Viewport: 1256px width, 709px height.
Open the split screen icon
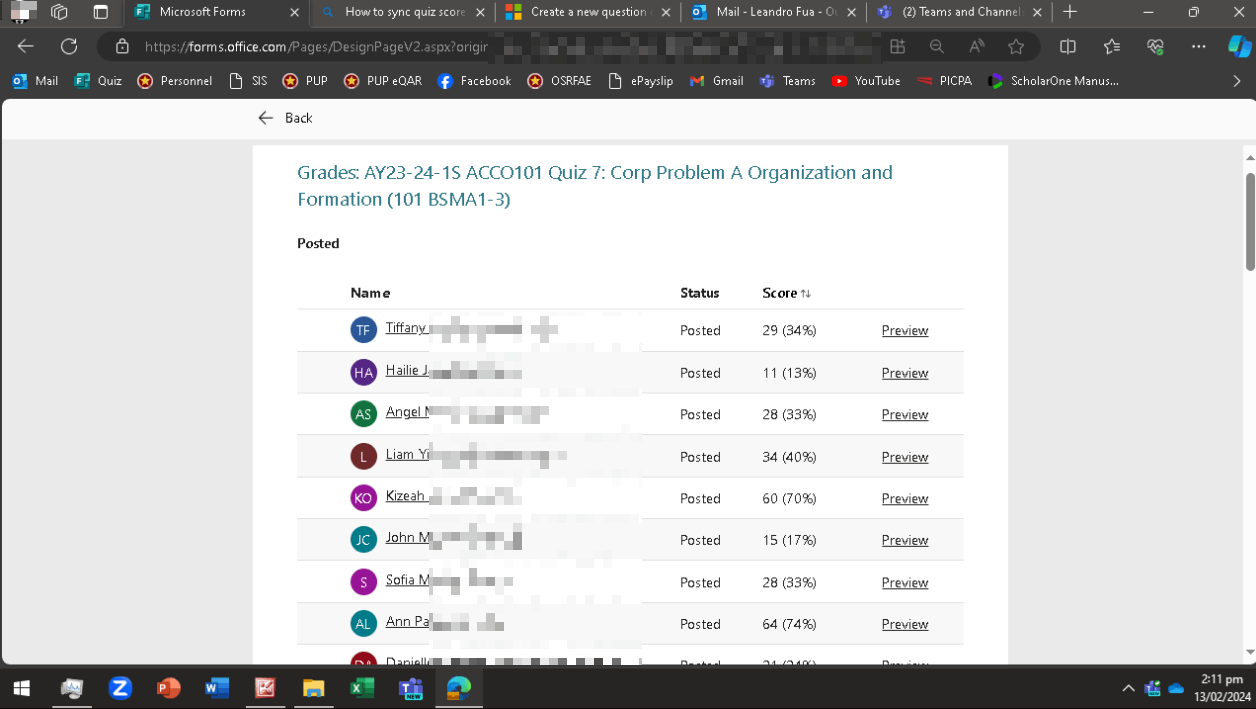(x=1068, y=47)
